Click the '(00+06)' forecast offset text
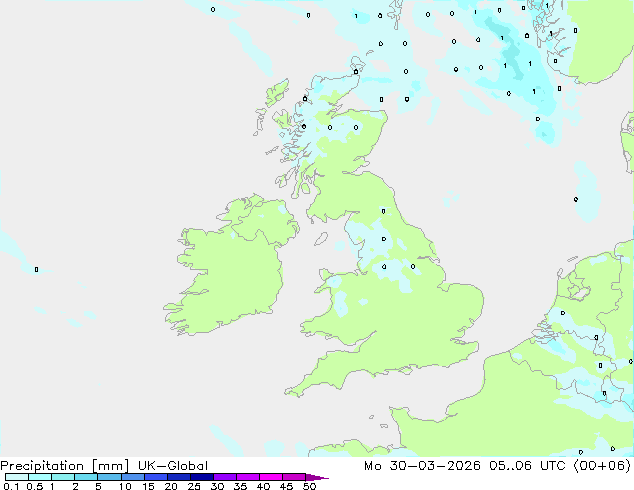 tap(602, 466)
